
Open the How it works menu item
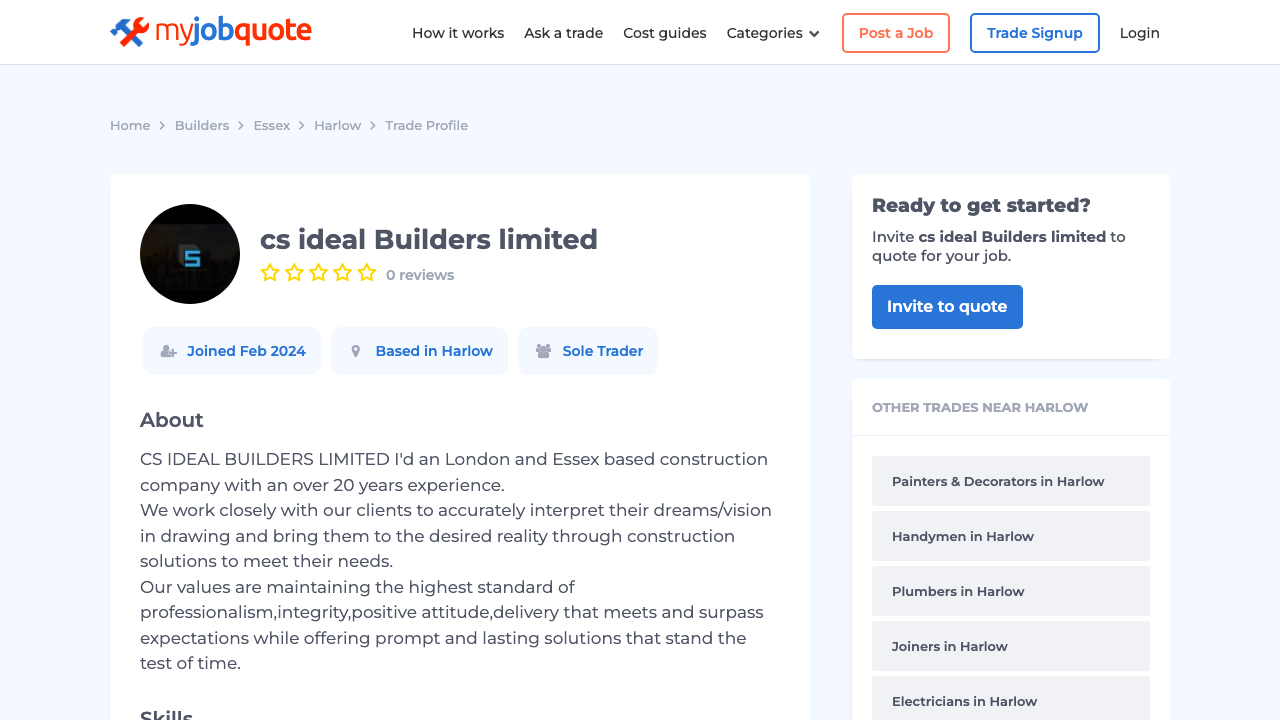pos(458,33)
